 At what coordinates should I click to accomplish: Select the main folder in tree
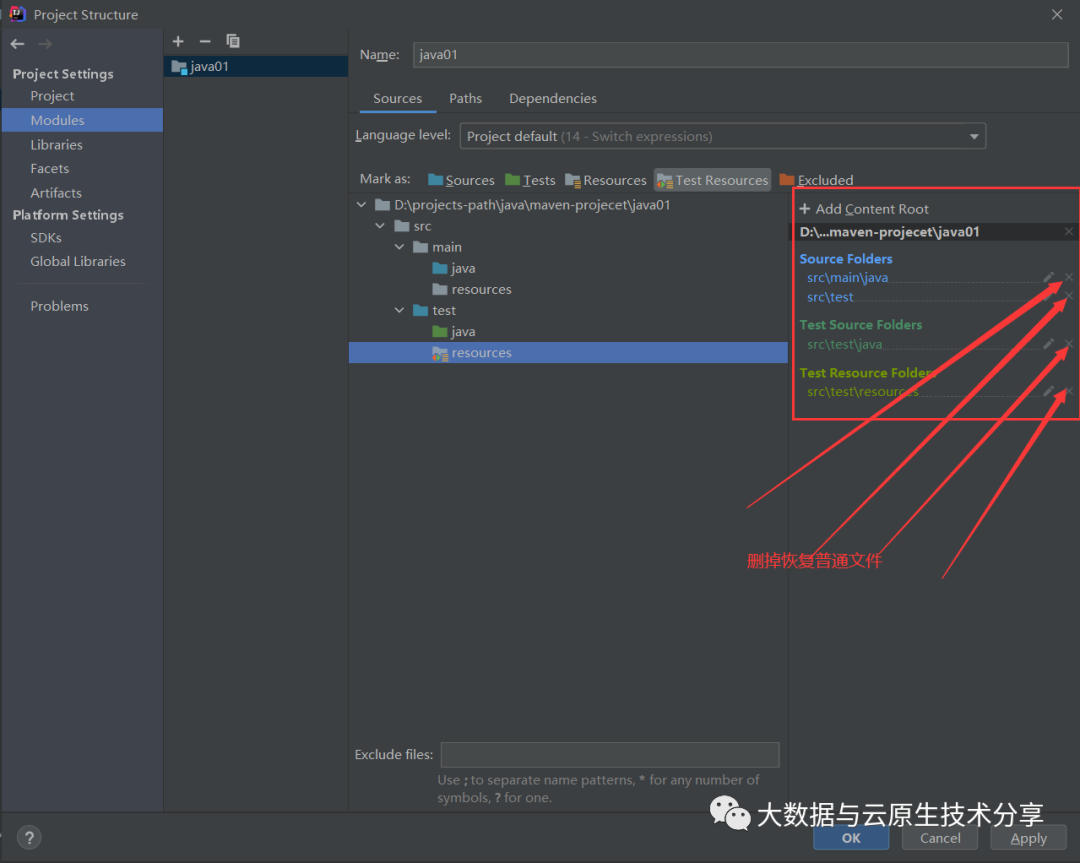(x=437, y=247)
